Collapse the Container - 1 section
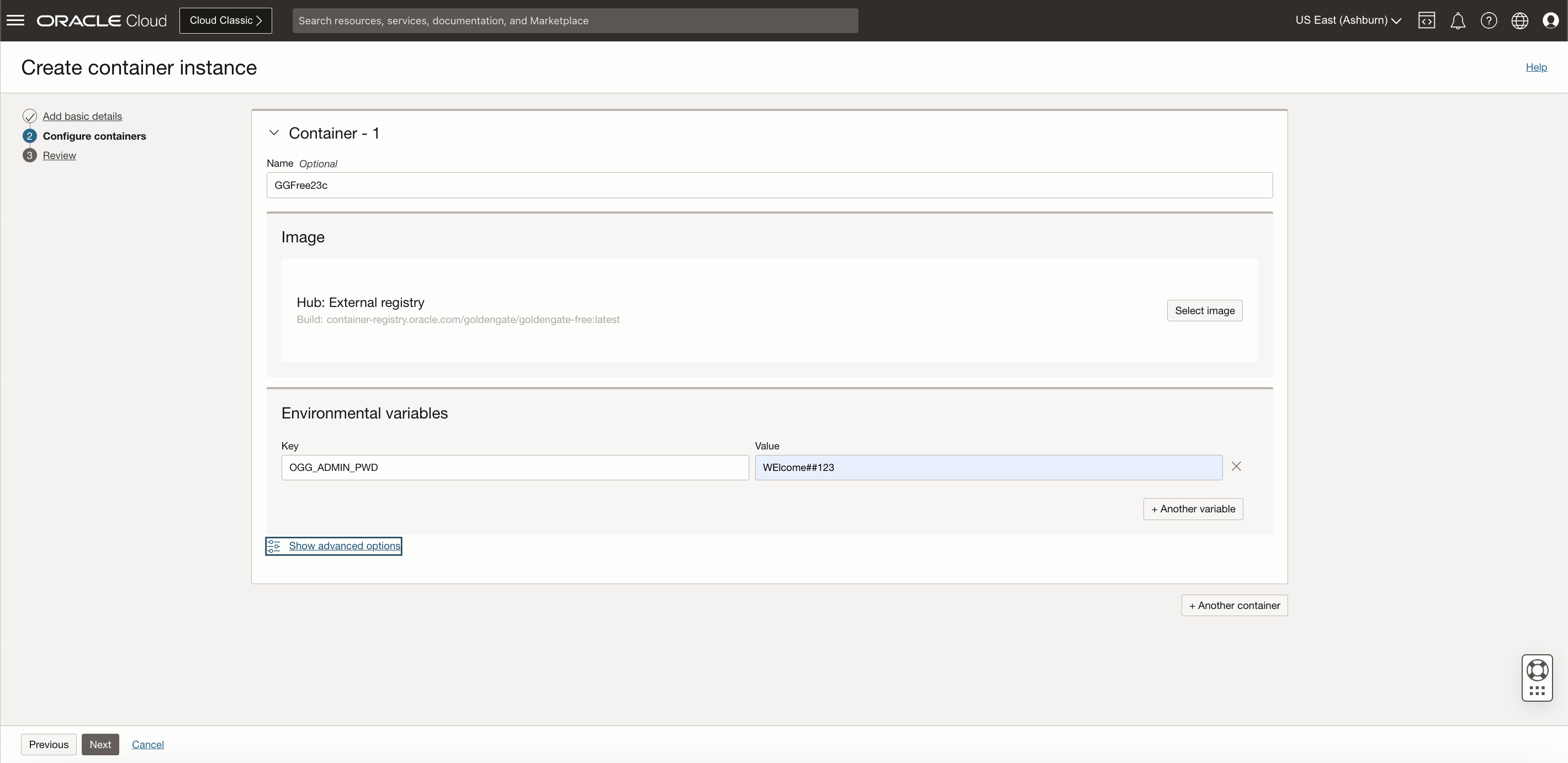 (x=274, y=132)
